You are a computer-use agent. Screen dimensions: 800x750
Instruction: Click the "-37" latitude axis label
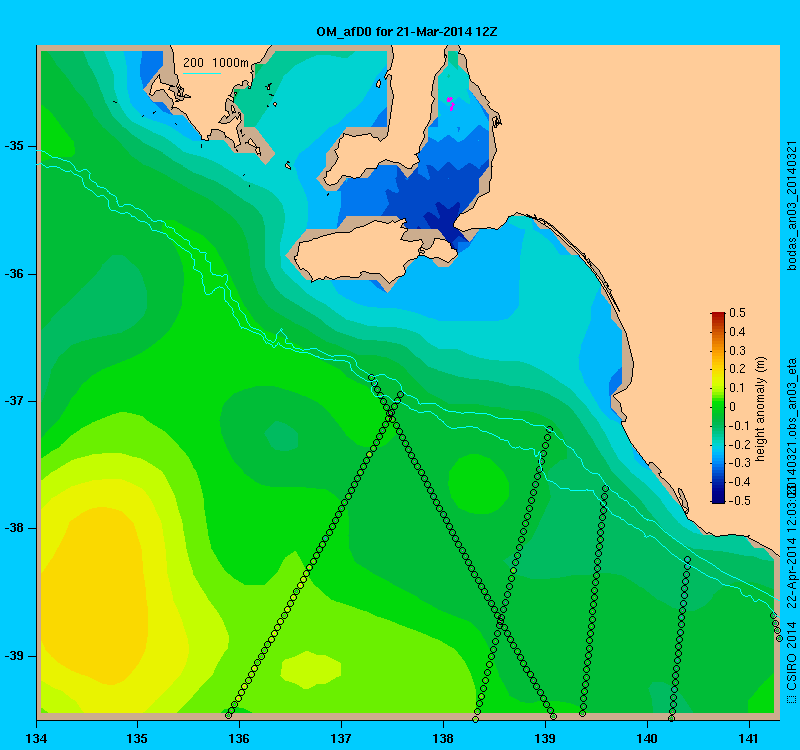pyautogui.click(x=14, y=401)
